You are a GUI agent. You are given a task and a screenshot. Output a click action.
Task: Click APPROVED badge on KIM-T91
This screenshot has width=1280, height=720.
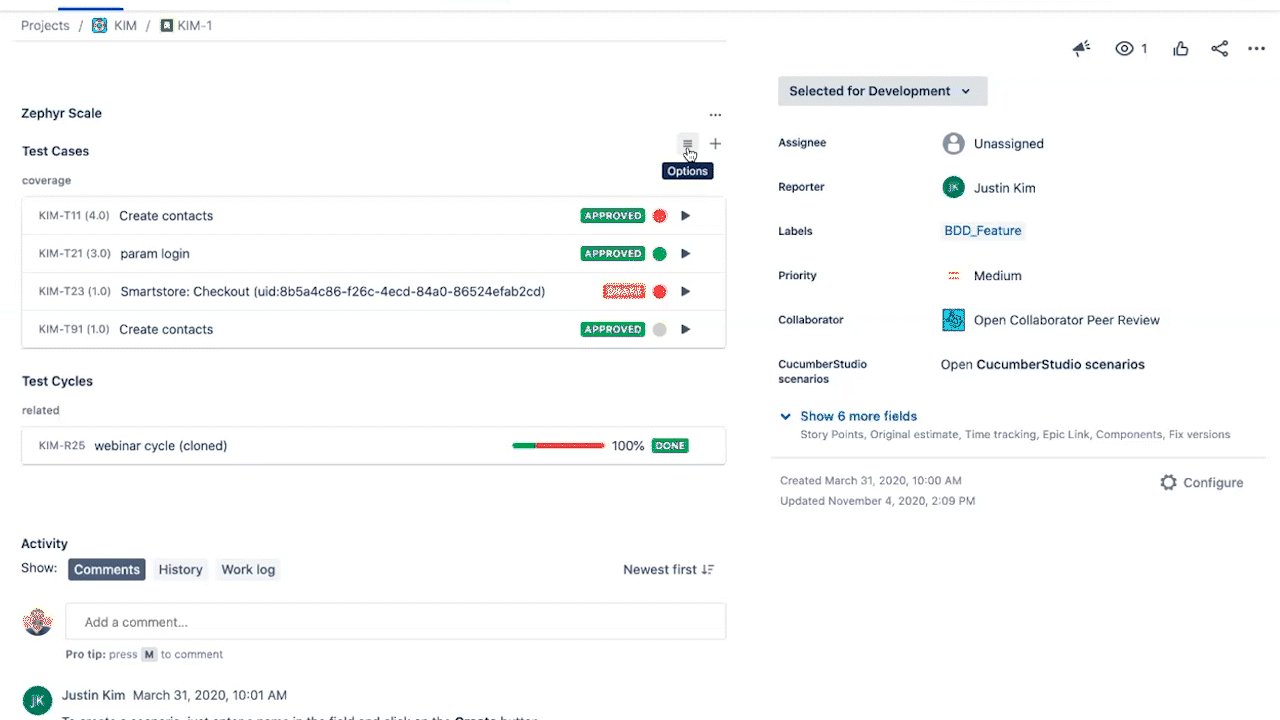(x=613, y=329)
